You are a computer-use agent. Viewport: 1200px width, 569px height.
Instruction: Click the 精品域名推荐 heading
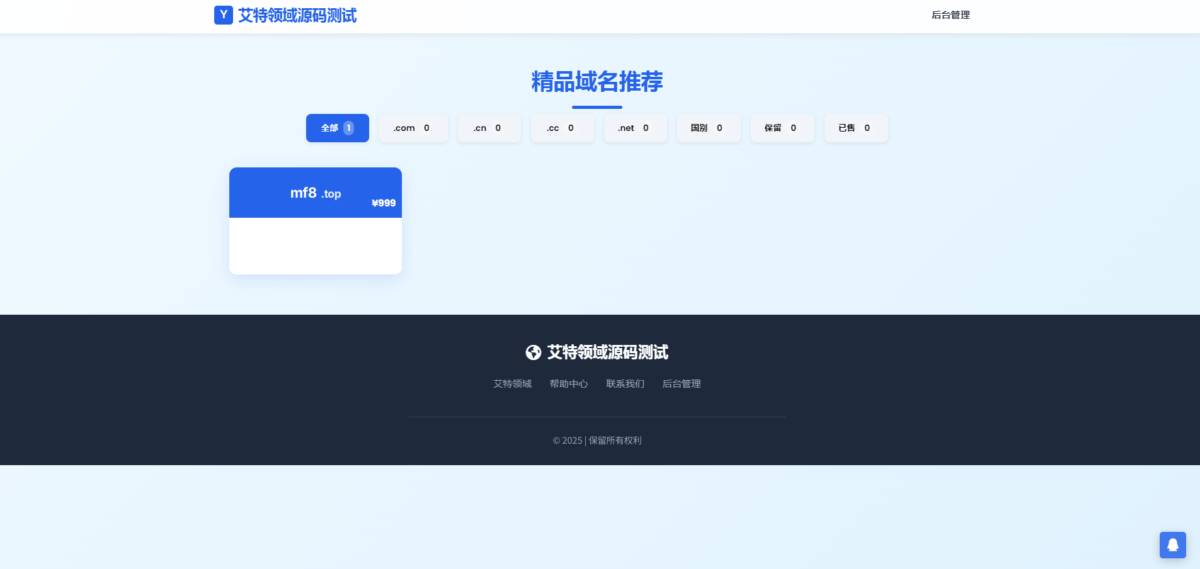(x=597, y=82)
